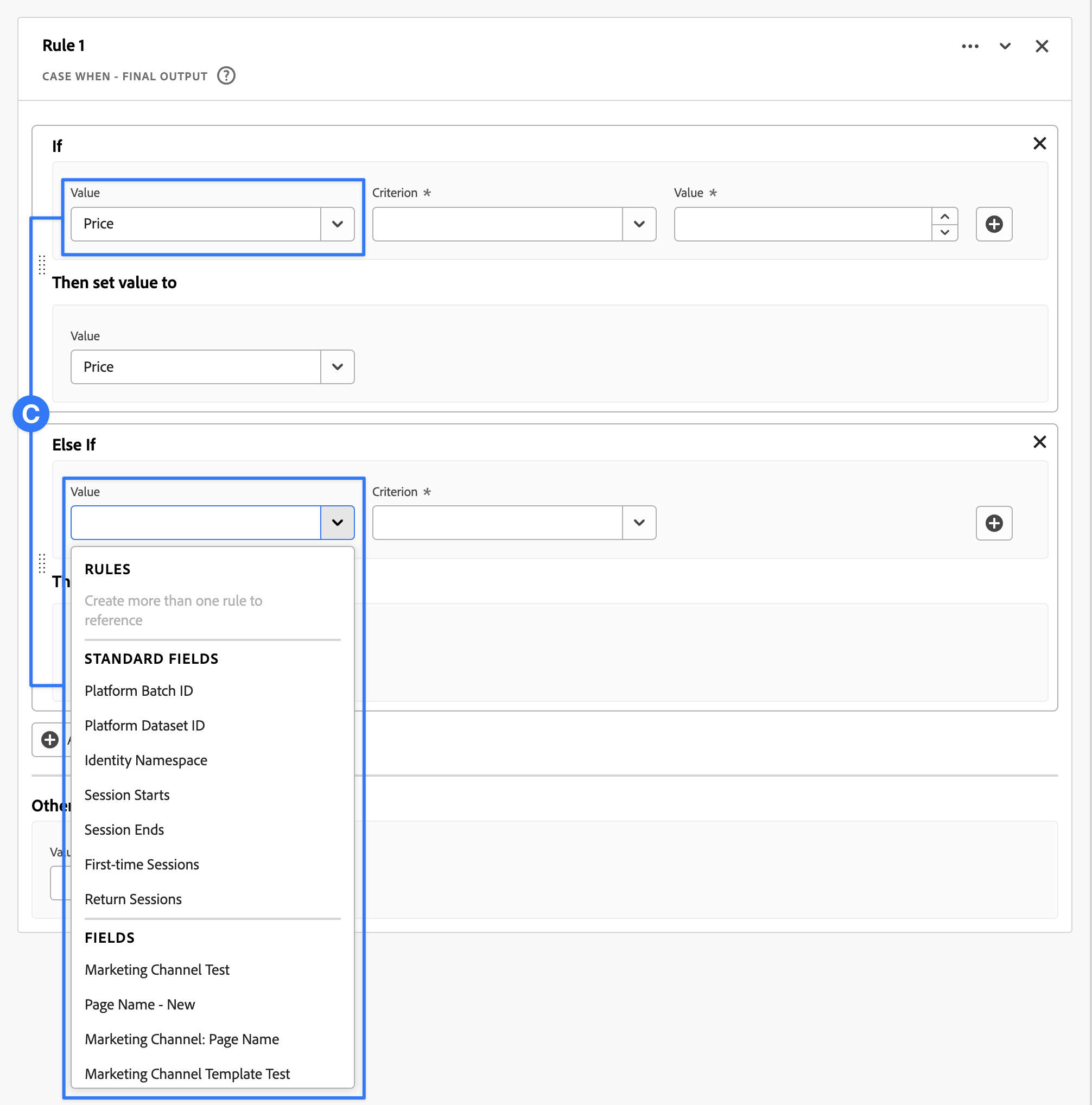Select Platform Batch ID from list

click(x=139, y=691)
